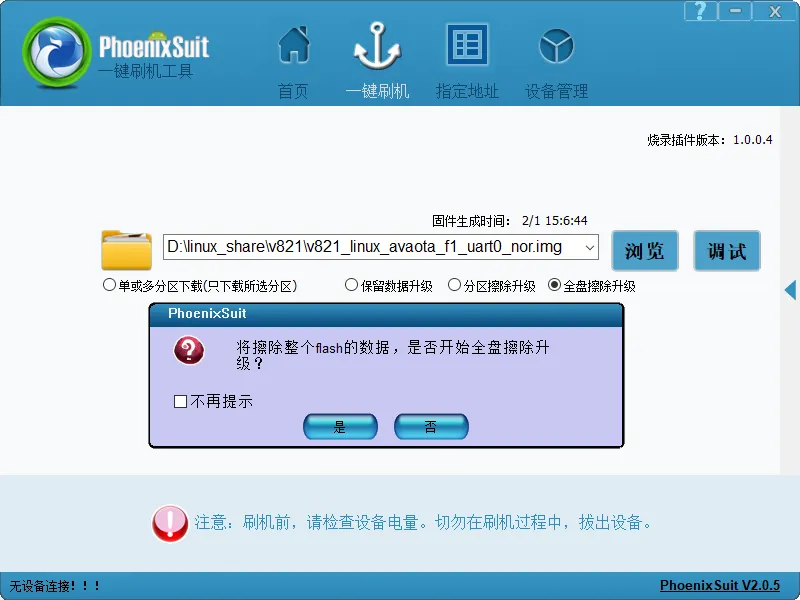The height and width of the screenshot is (600, 800).
Task: Select the 一键刷机 anchor icon
Action: click(x=377, y=45)
